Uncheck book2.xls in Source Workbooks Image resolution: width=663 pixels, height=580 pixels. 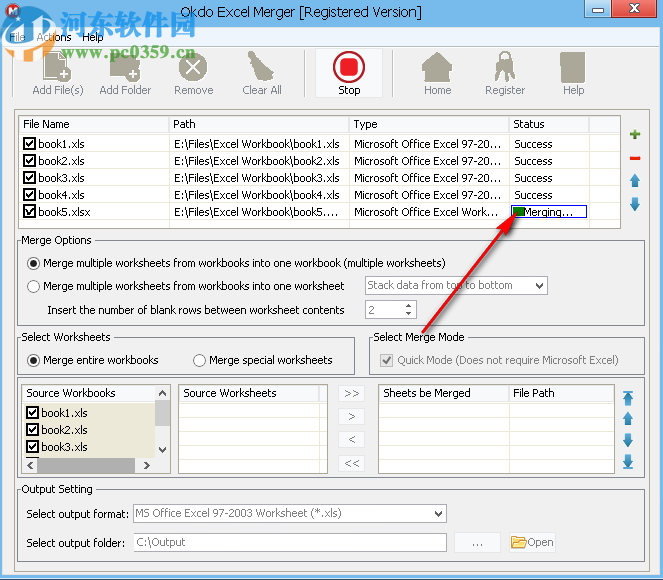pyautogui.click(x=32, y=430)
